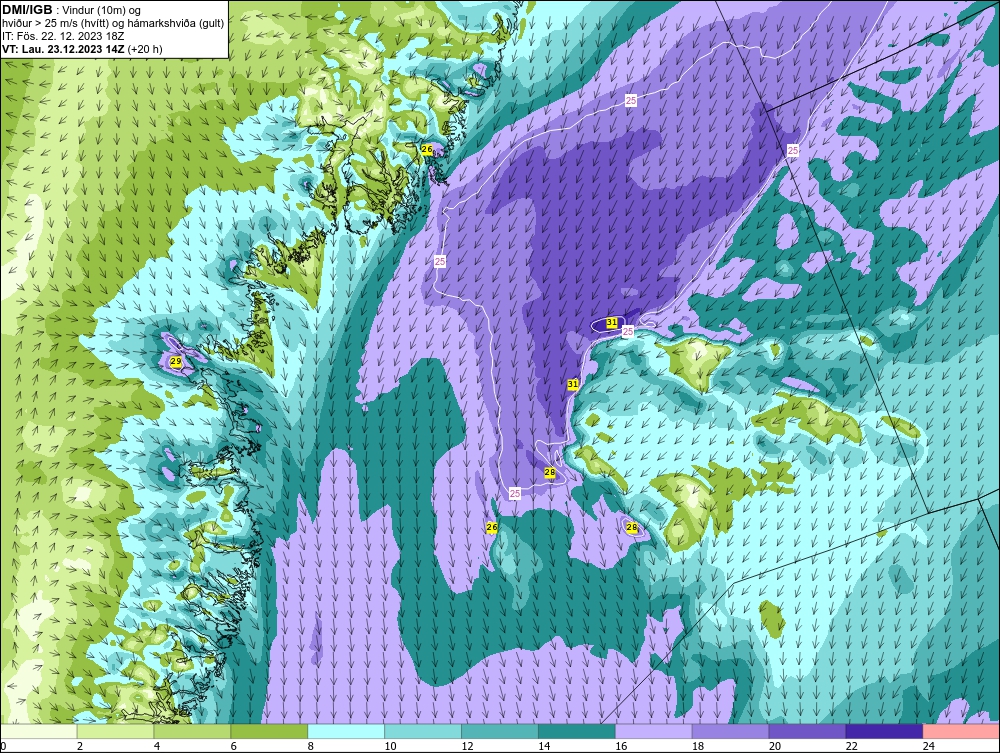
Task: Click the scale number 18 on the color bar
Action: (698, 746)
